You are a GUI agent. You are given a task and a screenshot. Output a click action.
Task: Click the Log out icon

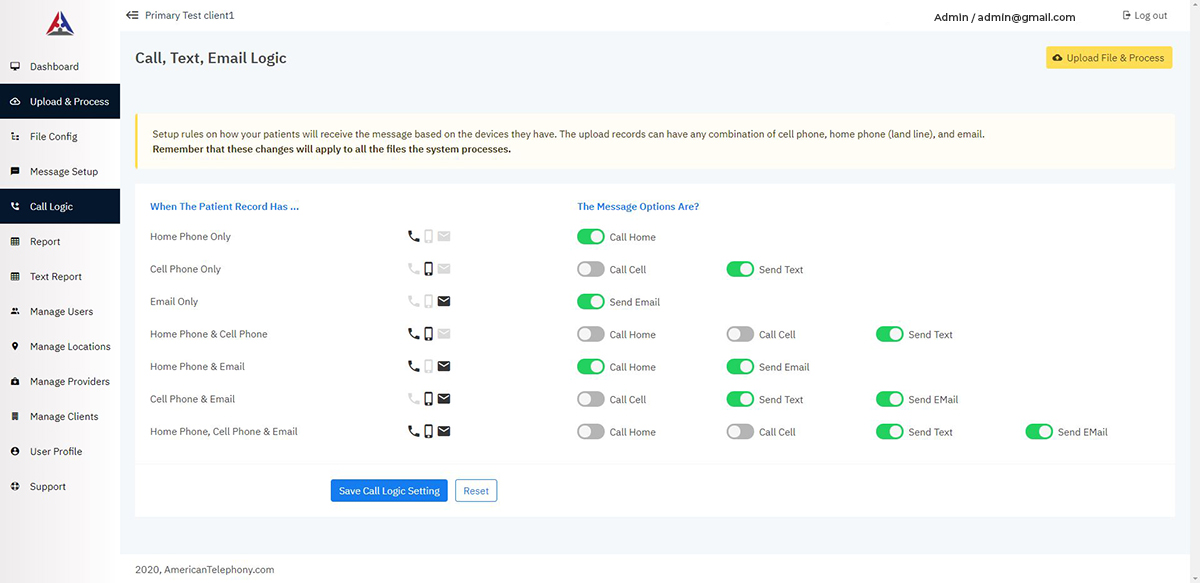tap(1127, 16)
